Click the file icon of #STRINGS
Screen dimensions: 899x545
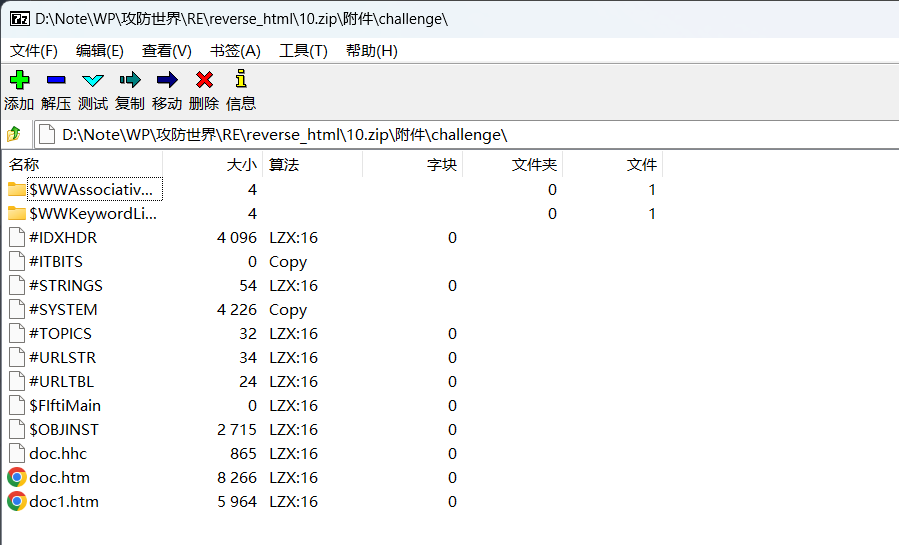17,285
